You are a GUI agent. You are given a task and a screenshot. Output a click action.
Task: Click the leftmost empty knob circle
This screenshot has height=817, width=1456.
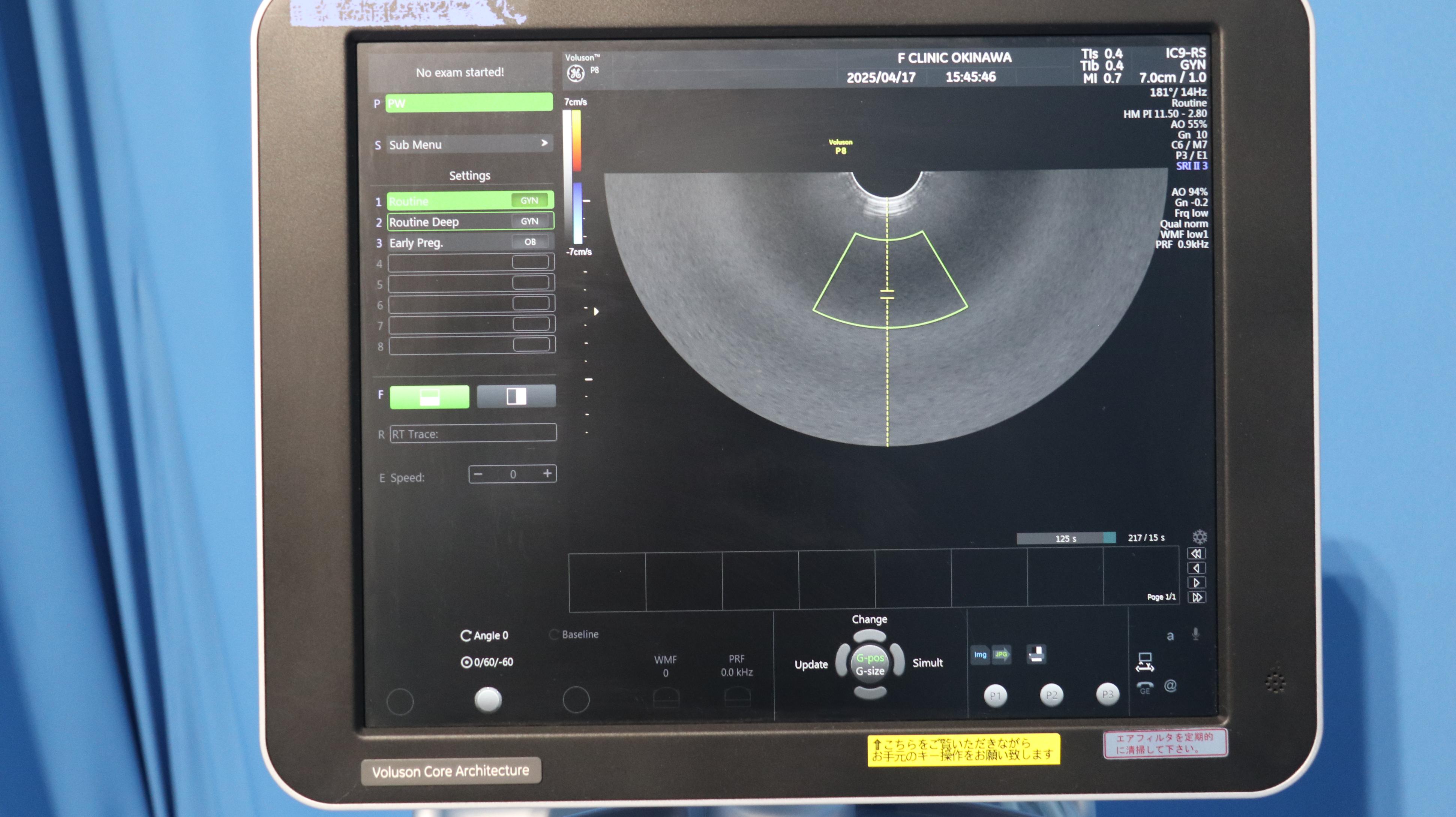400,702
